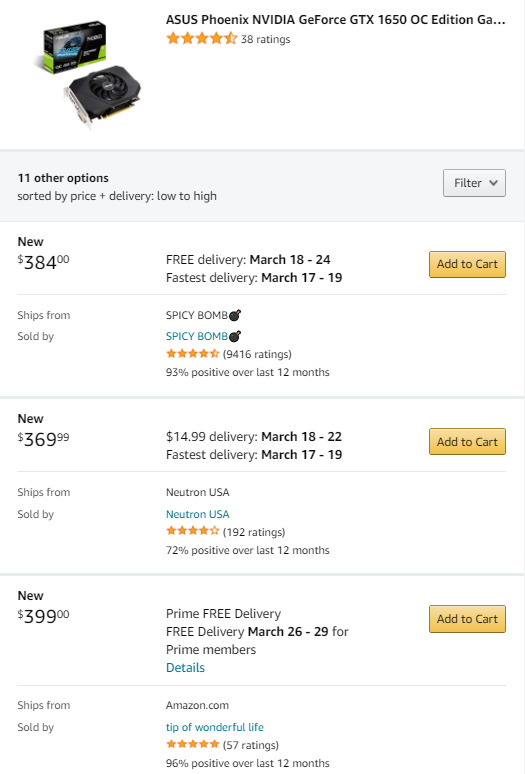
Task: Add the $399.00 offer to cart
Action: pyautogui.click(x=467, y=619)
